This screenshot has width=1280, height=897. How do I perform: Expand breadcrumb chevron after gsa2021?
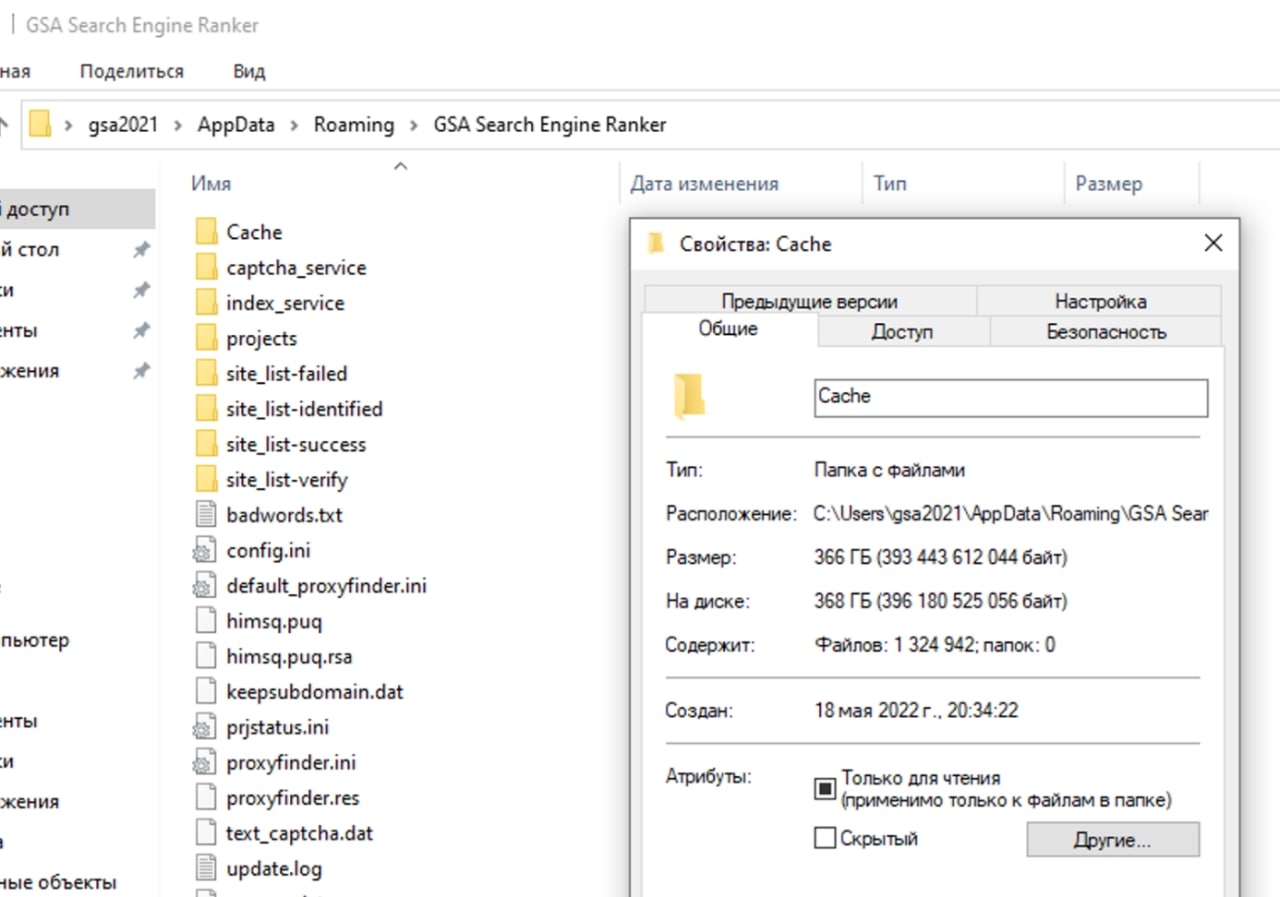(x=177, y=126)
